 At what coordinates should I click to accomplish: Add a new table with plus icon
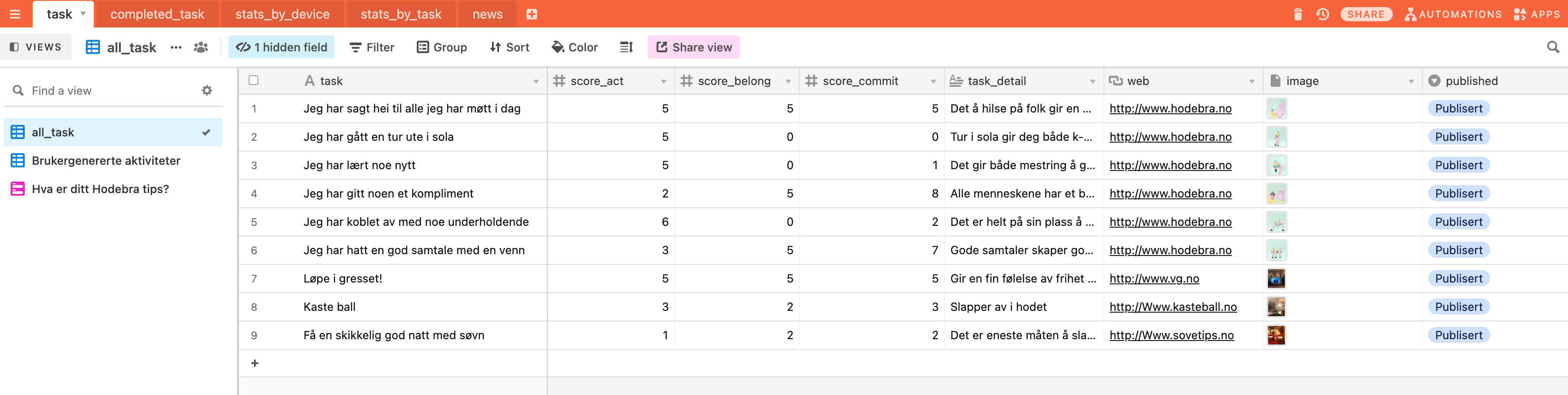(531, 14)
